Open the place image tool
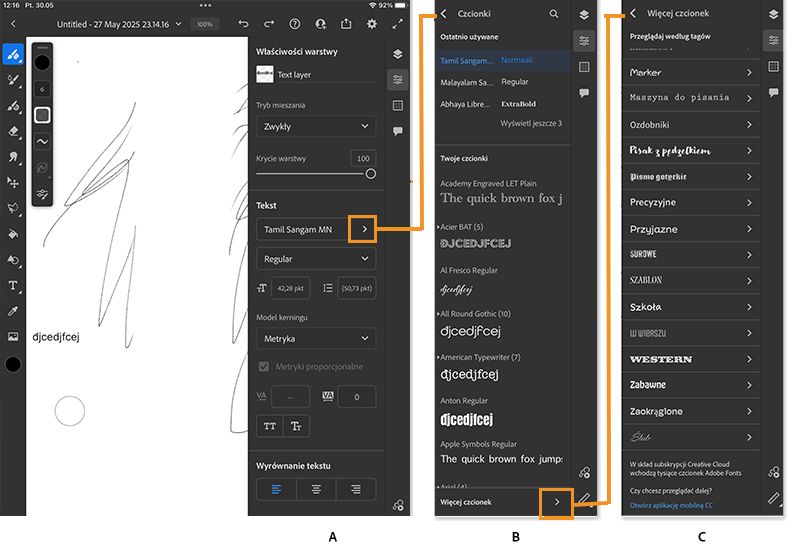 [13, 336]
